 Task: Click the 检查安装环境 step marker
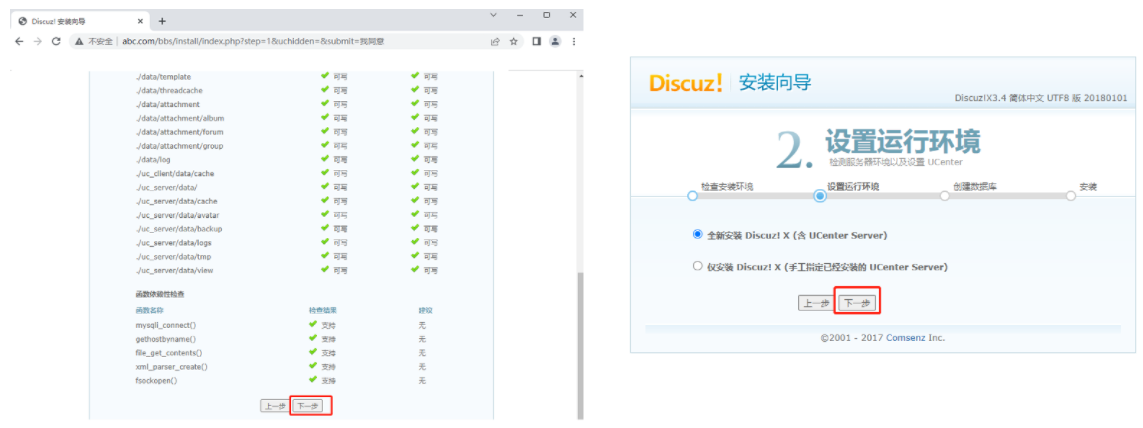(x=693, y=195)
